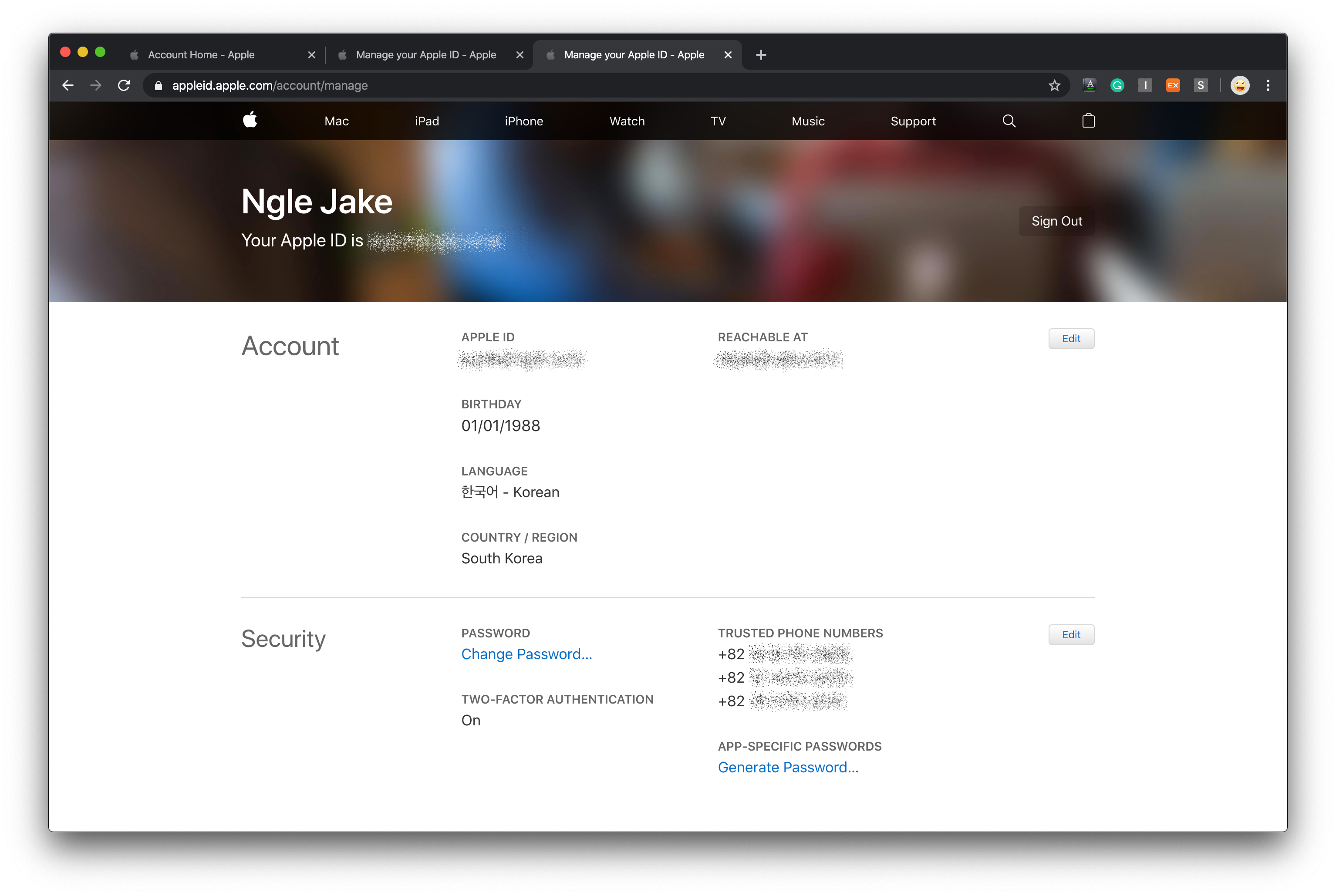Click the Grammarly extension icon
Screen dimensions: 1336x896
(x=1117, y=86)
